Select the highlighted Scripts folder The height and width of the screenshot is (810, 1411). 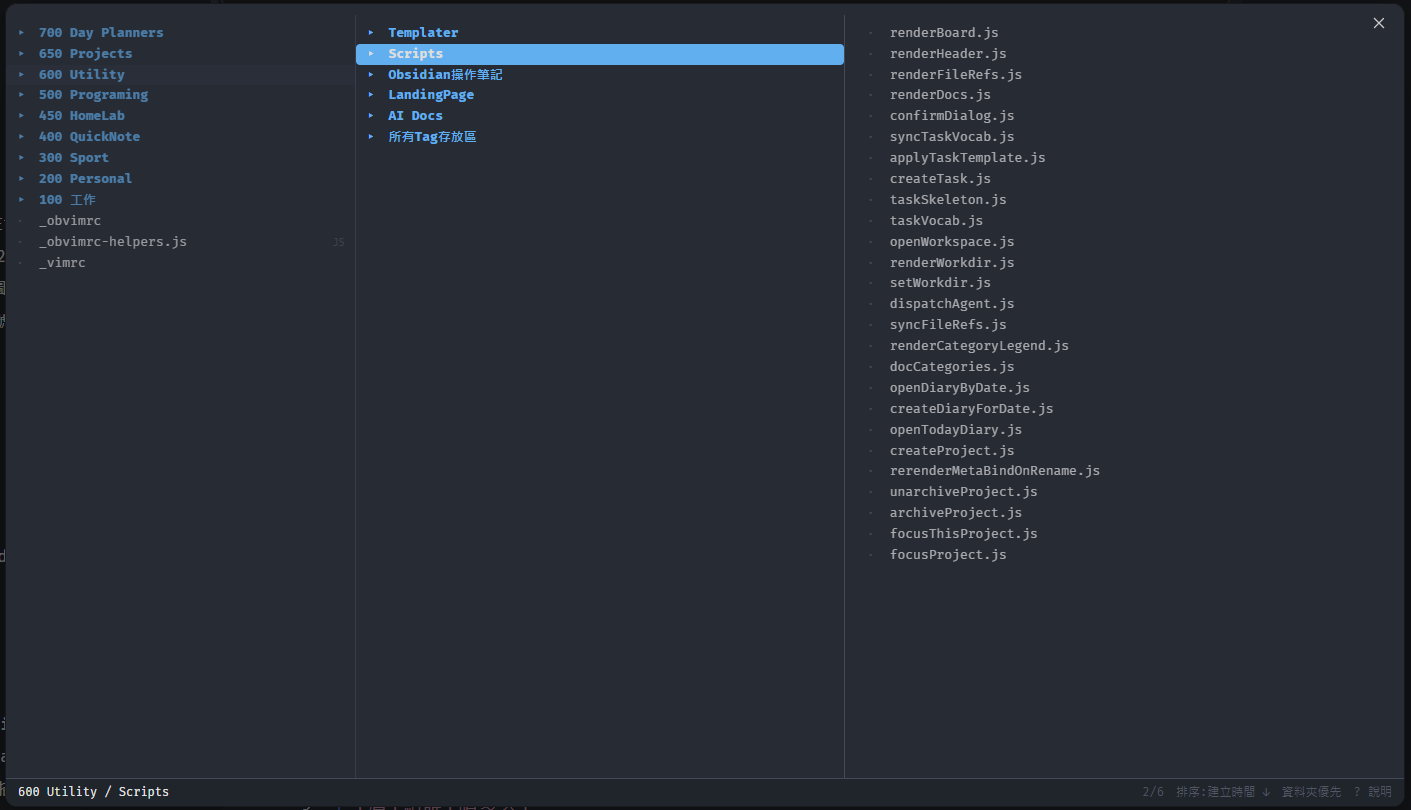click(x=600, y=54)
